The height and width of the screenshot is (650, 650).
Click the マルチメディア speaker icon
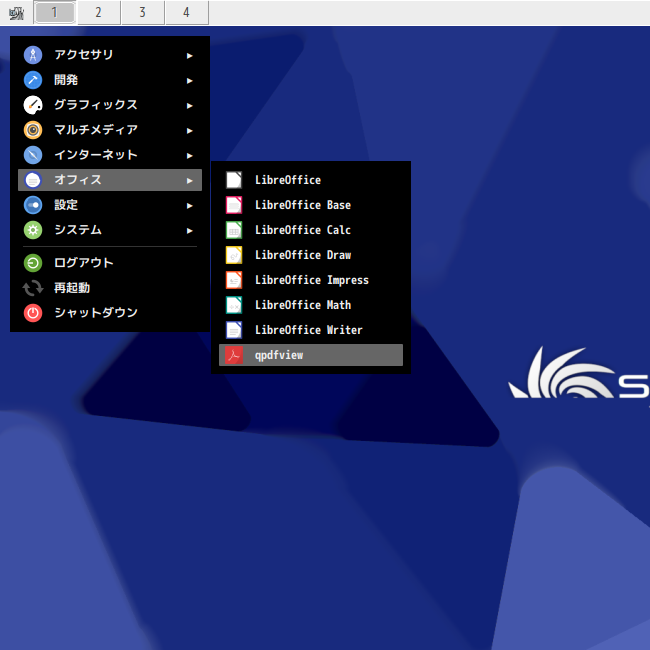point(33,130)
